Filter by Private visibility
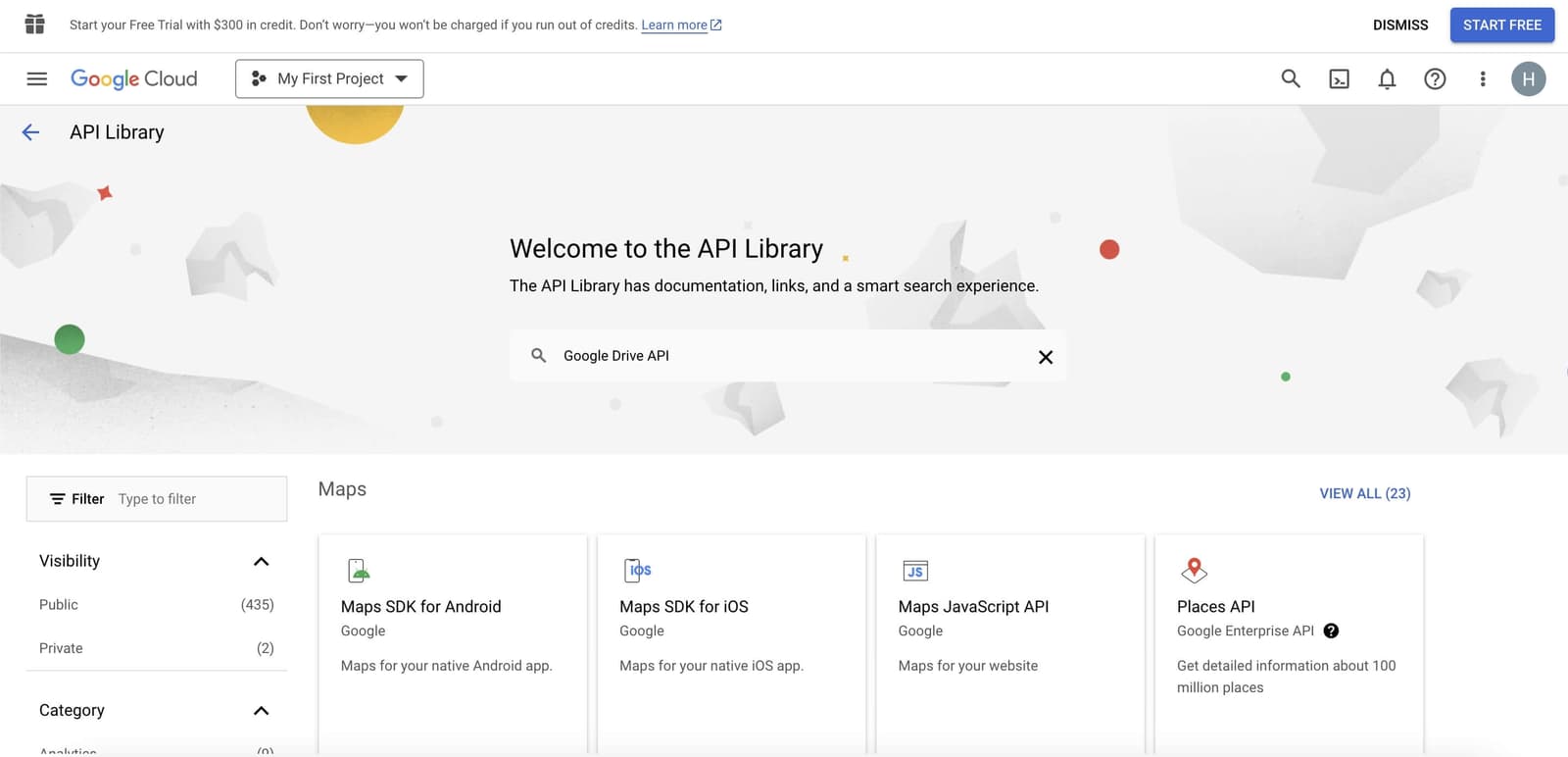 coord(61,648)
